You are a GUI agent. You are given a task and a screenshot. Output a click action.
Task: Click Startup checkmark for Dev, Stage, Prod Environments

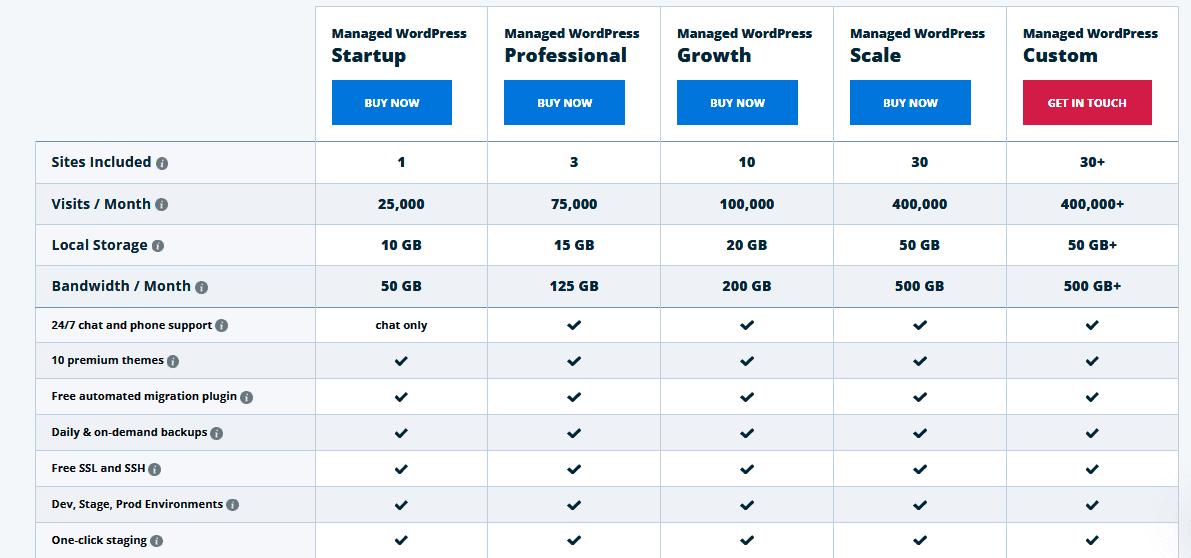[x=402, y=504]
